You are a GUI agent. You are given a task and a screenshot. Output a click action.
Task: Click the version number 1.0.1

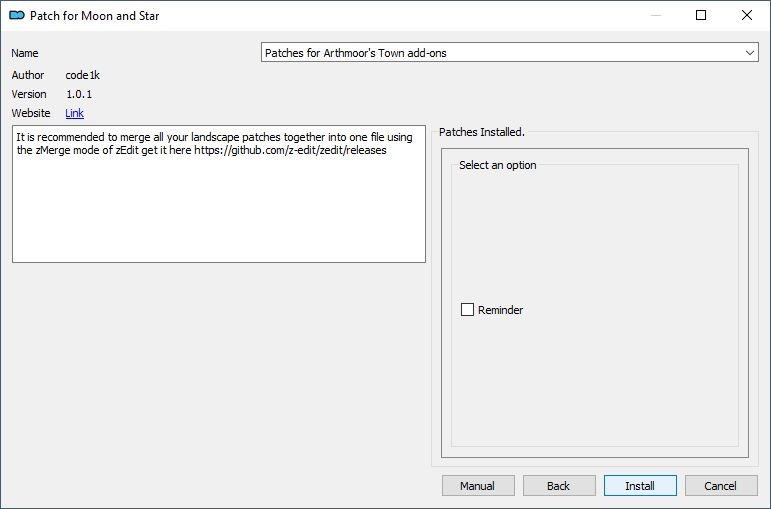tap(79, 94)
